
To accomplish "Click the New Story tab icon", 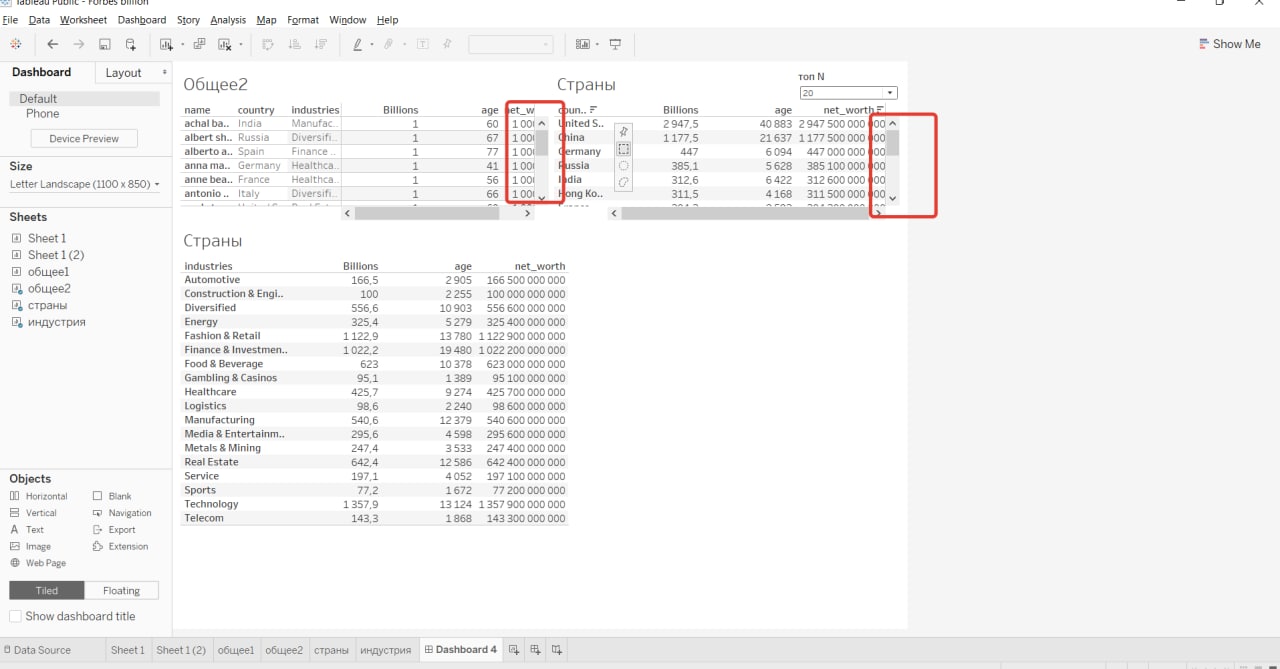I will pyautogui.click(x=557, y=650).
